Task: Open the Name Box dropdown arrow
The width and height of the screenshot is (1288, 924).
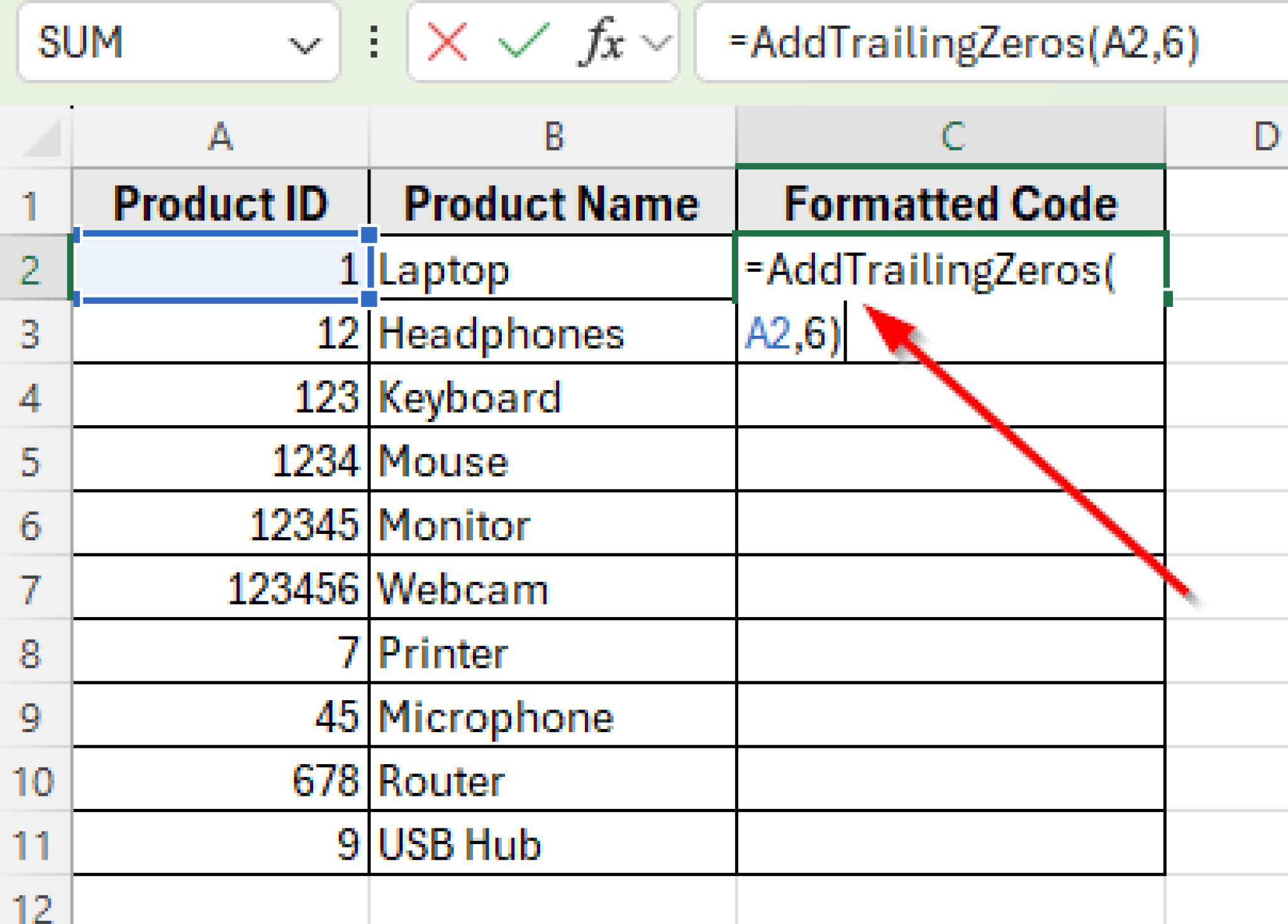Action: point(304,44)
